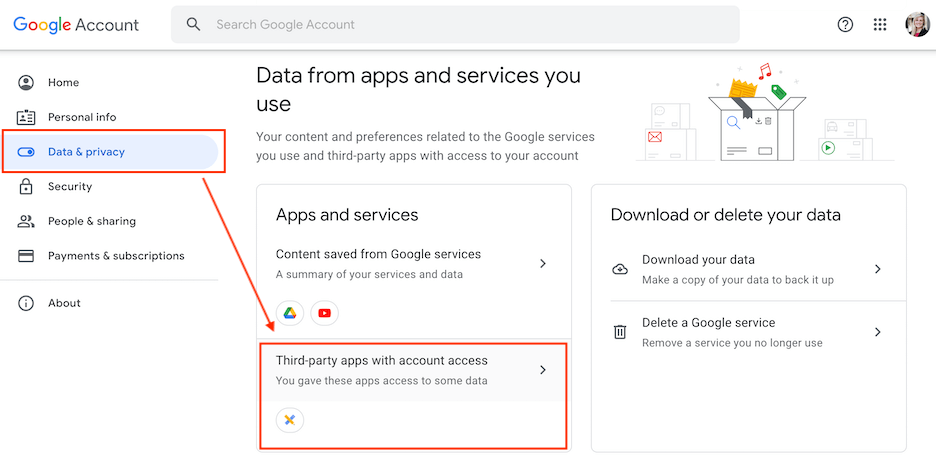Expand Third-party apps with account access chevron
The height and width of the screenshot is (460, 936).
coord(543,370)
